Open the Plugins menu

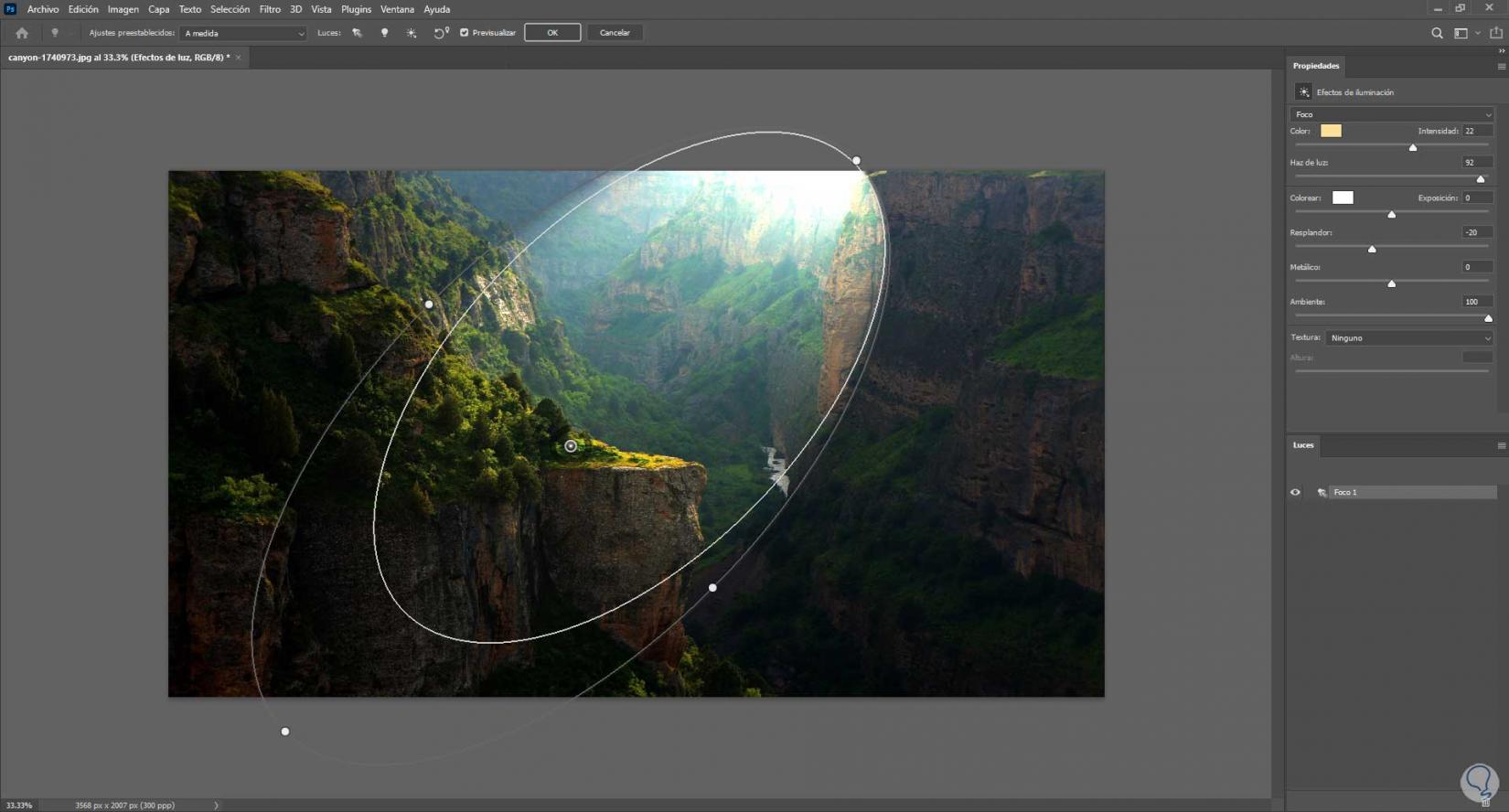point(357,9)
